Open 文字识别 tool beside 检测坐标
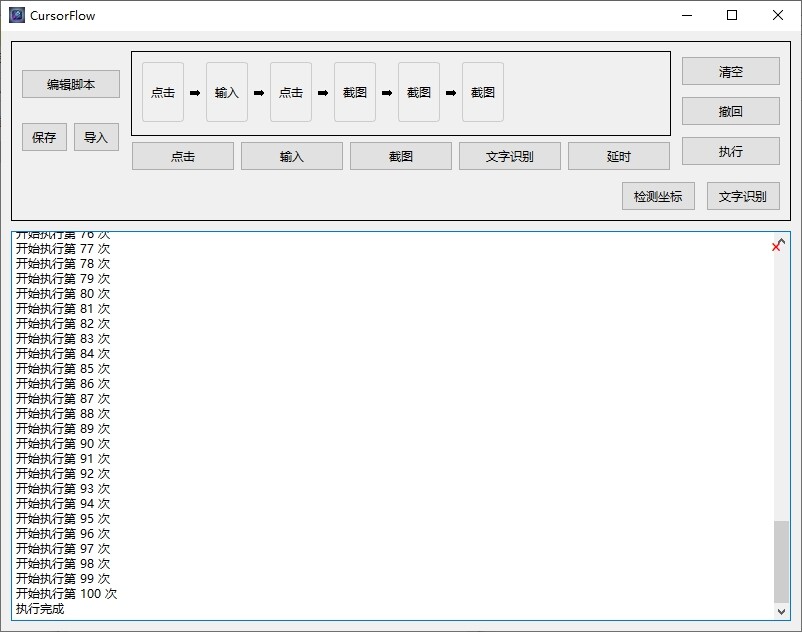Image resolution: width=802 pixels, height=632 pixels. coord(743,196)
